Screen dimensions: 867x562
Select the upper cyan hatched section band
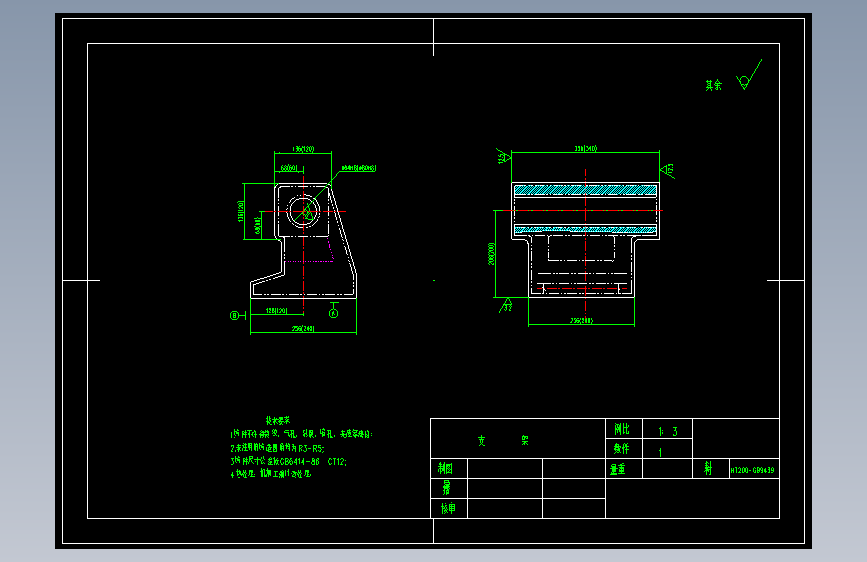point(585,190)
